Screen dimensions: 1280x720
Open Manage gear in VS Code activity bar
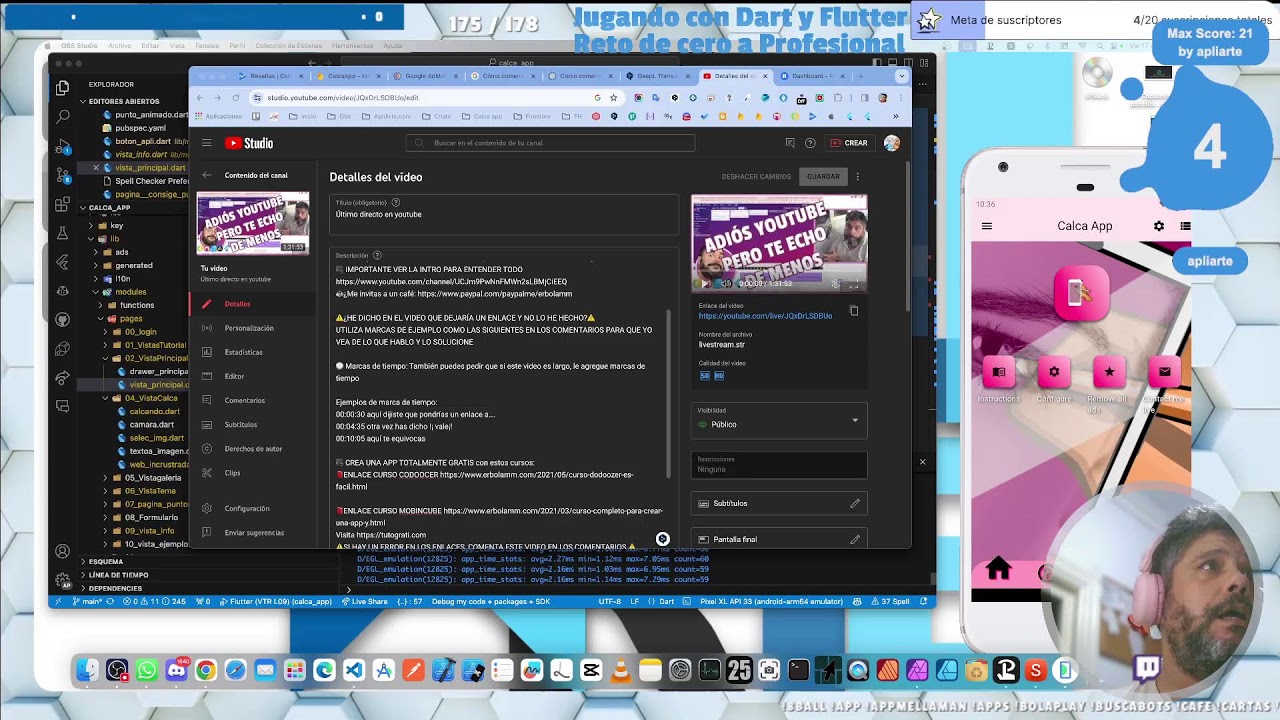point(62,579)
